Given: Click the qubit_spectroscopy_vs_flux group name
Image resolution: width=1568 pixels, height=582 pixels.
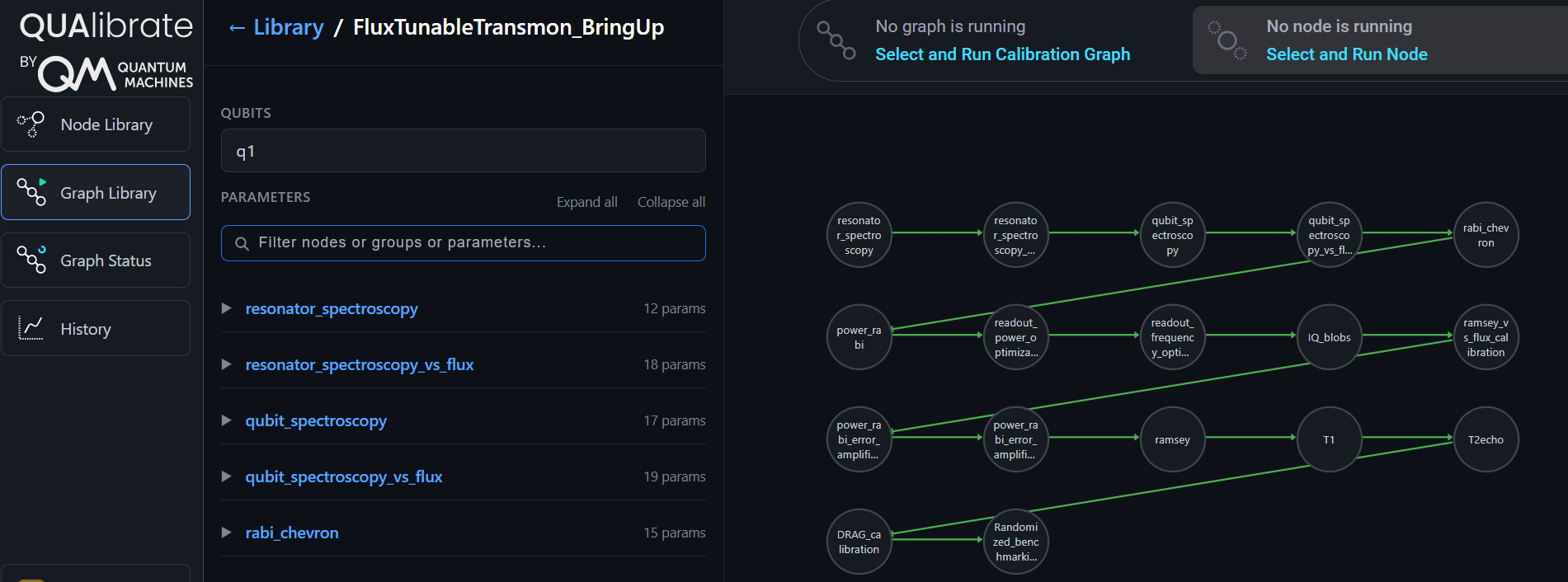Looking at the screenshot, I should click(x=343, y=476).
